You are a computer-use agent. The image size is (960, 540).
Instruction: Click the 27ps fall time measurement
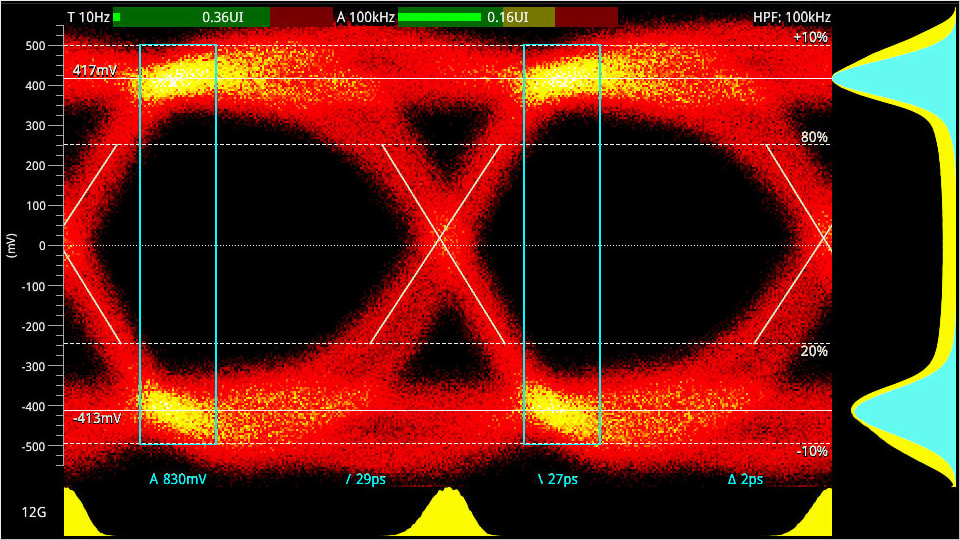point(558,479)
